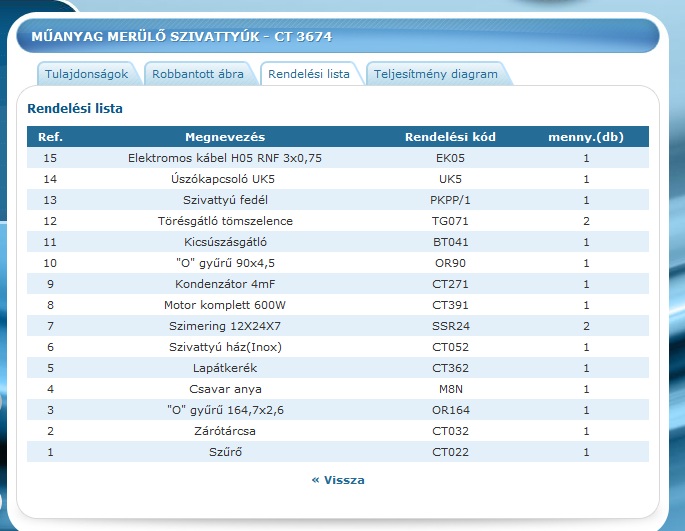This screenshot has width=685, height=531.
Task: Select the Törésgátló tömszelence entry
Action: [225, 221]
